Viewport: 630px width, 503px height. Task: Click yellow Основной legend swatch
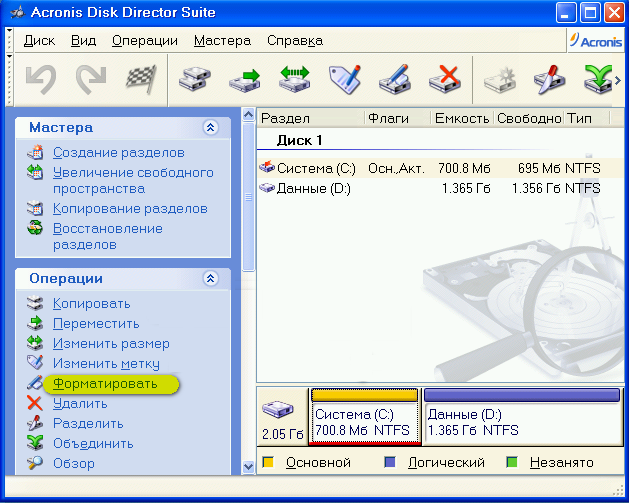[268, 462]
